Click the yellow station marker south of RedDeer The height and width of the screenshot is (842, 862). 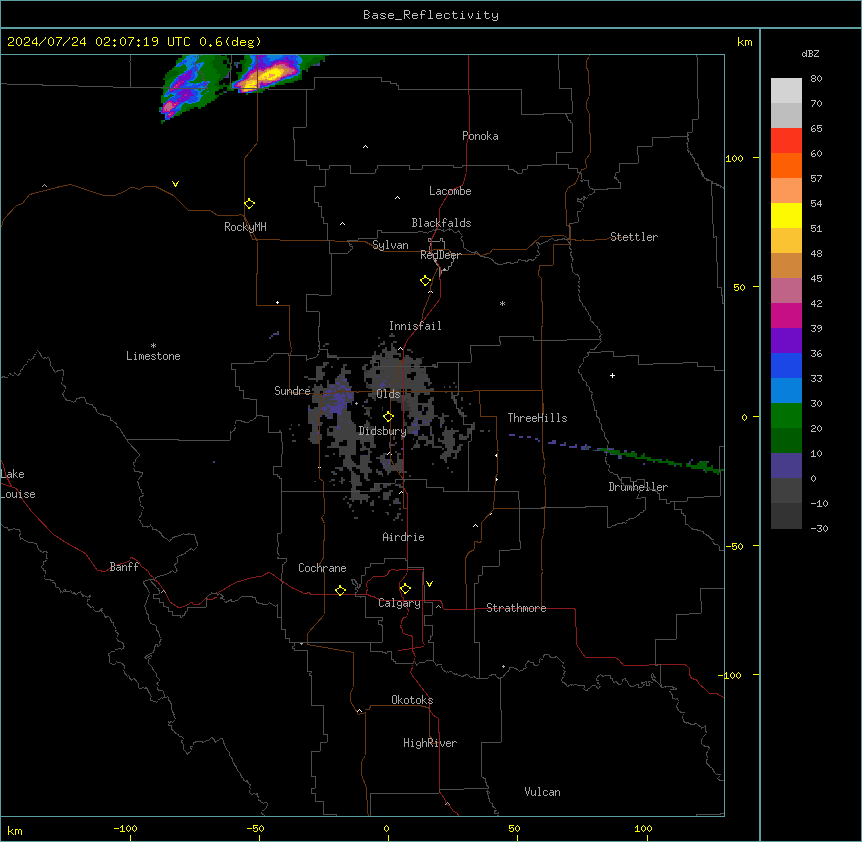[x=425, y=281]
